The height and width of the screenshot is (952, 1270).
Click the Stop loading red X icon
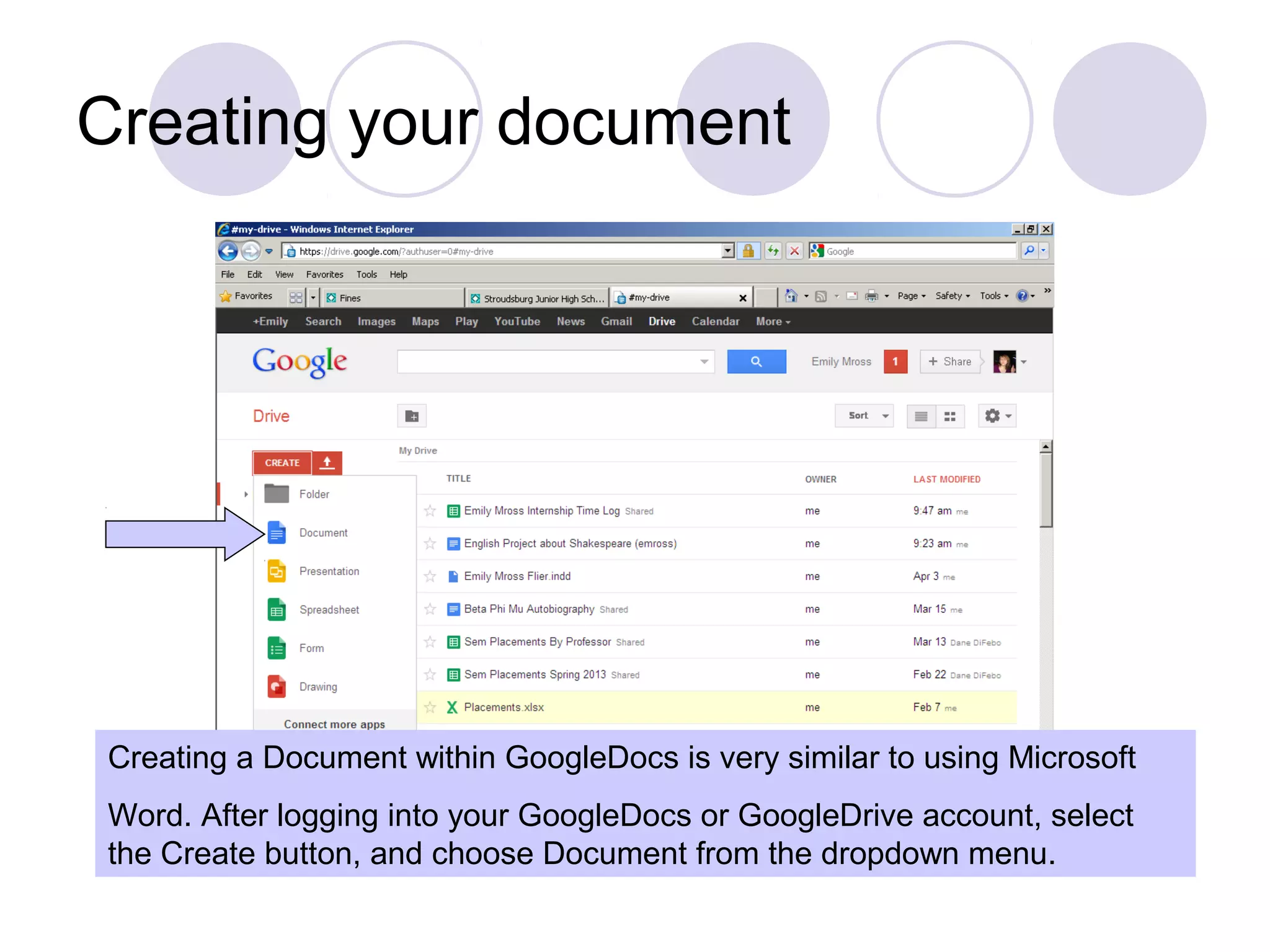[794, 251]
